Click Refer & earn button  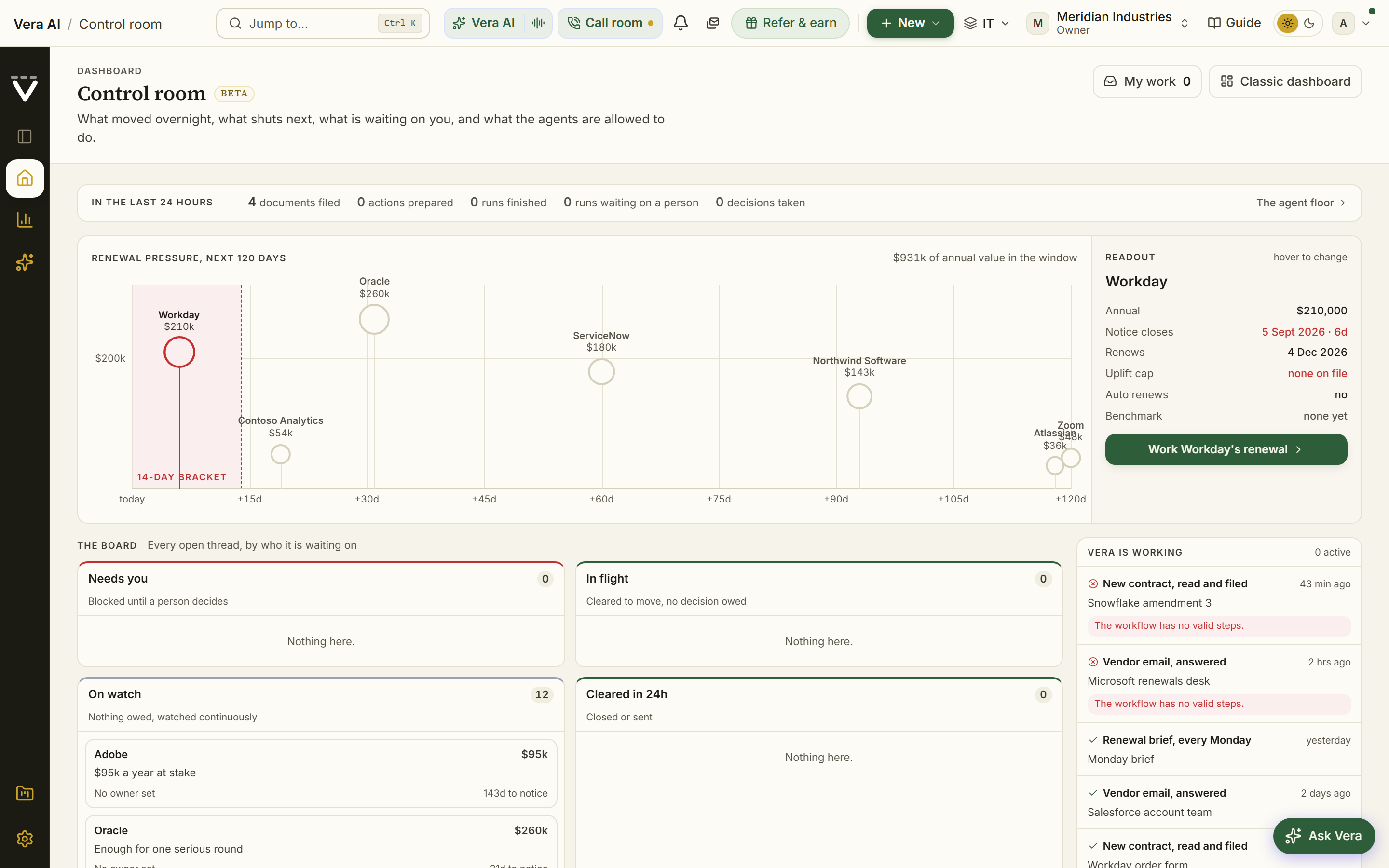(x=790, y=23)
